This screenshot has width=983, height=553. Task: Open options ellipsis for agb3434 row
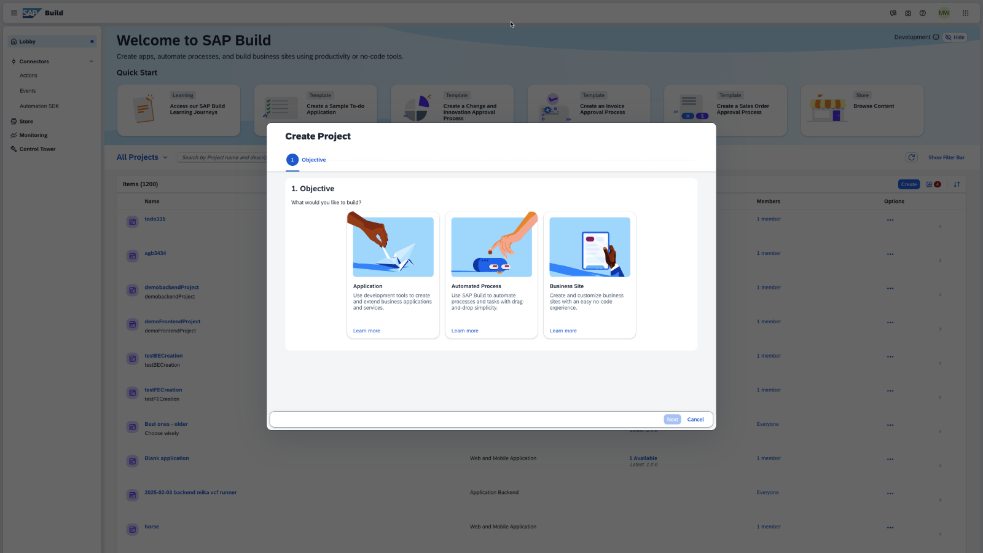(890, 254)
